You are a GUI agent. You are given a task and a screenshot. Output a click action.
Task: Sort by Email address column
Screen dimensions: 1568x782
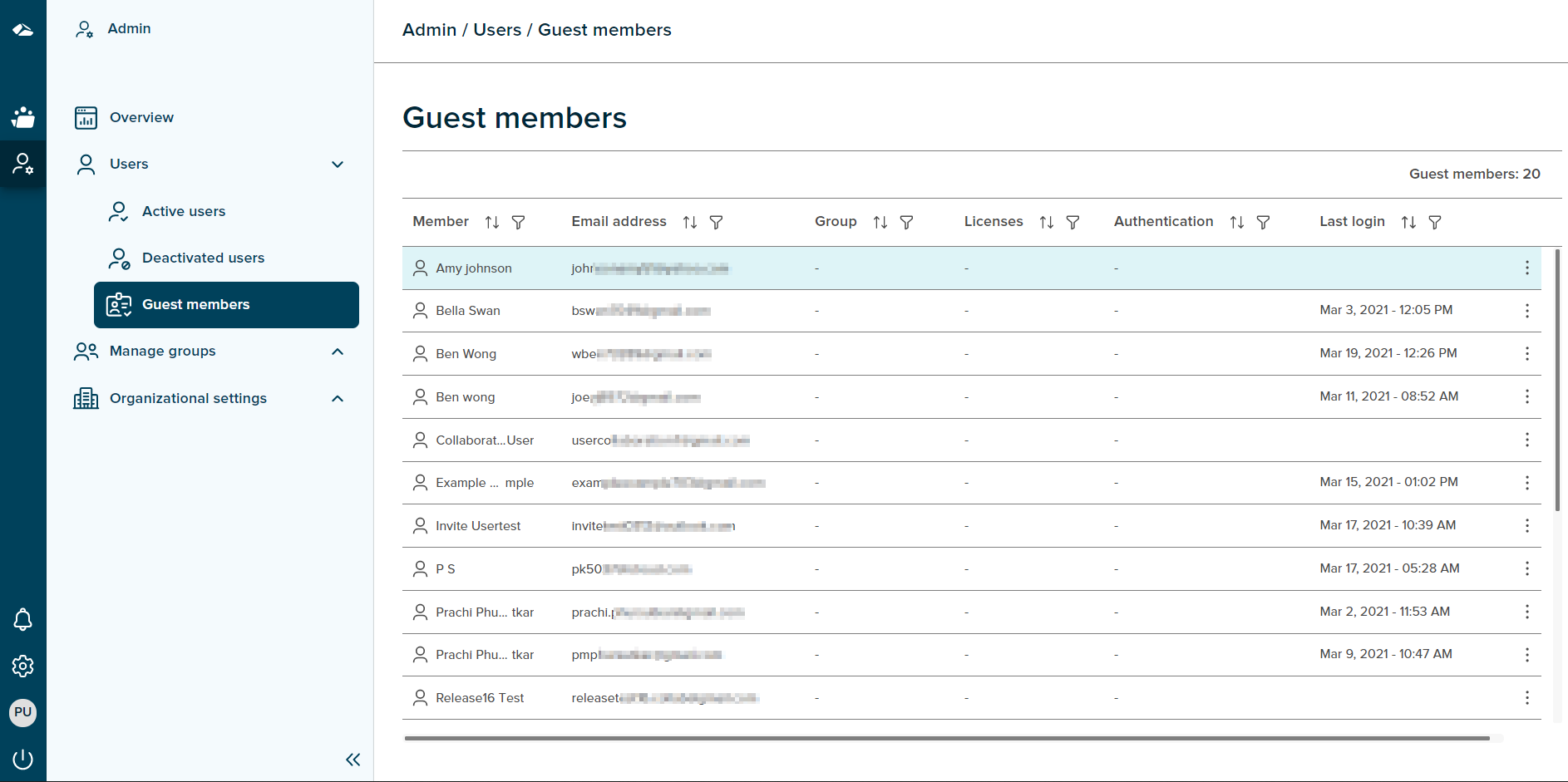[x=690, y=222]
